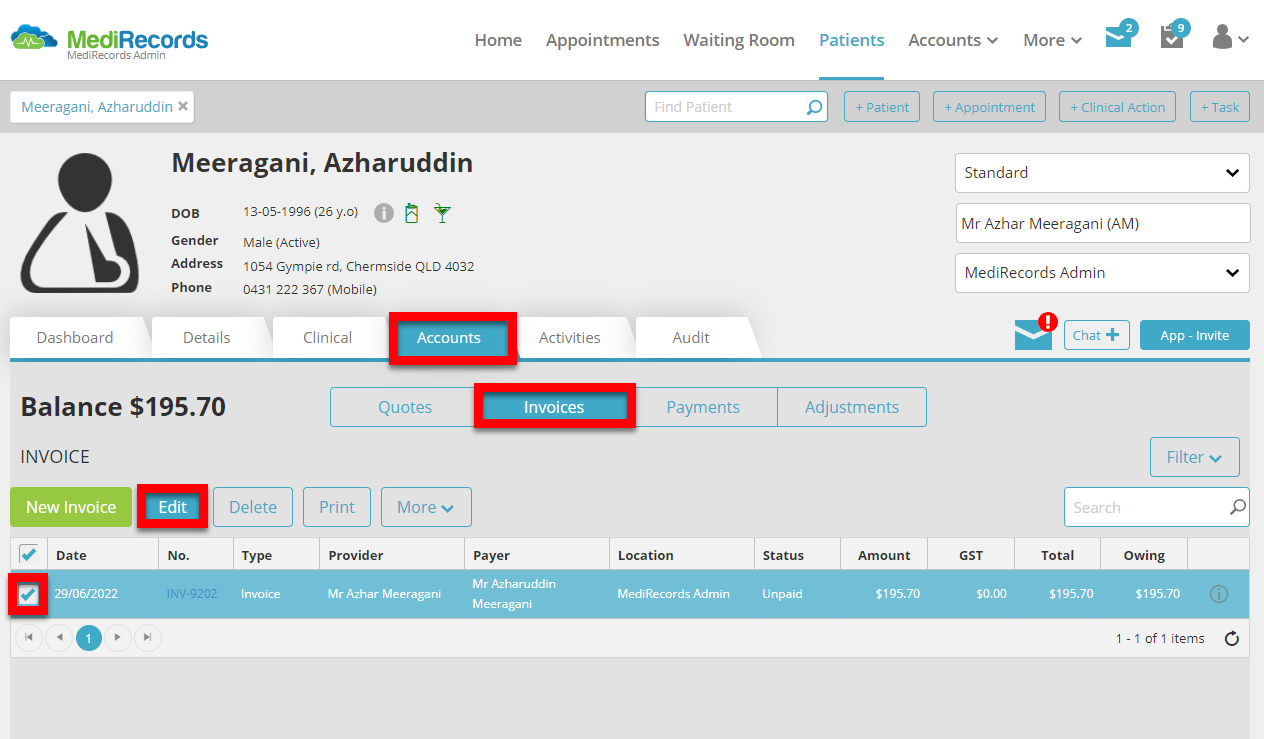Open the user profile icon menu
This screenshot has height=739, width=1264.
pyautogui.click(x=1230, y=38)
